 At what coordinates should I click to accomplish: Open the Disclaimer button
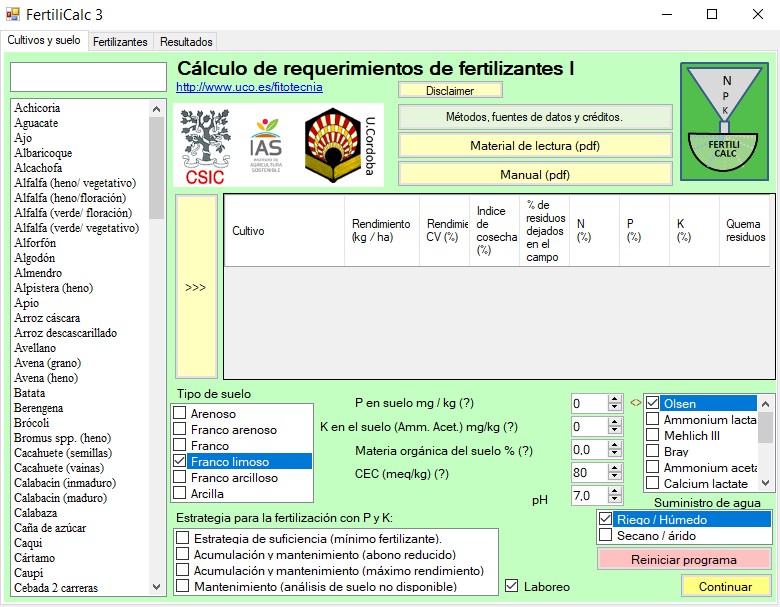pyautogui.click(x=450, y=91)
